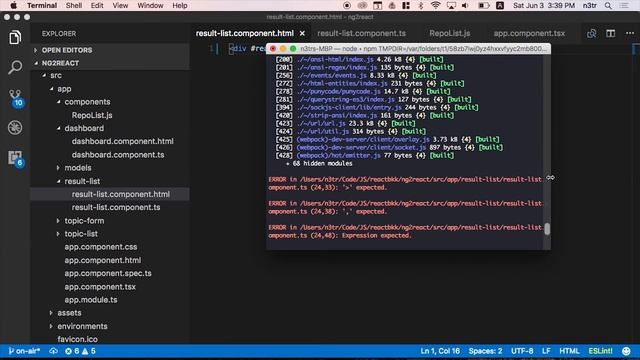Screen dimensions: 640x360
Task: Click the terminal window scrollbar thumb
Action: click(x=547, y=229)
